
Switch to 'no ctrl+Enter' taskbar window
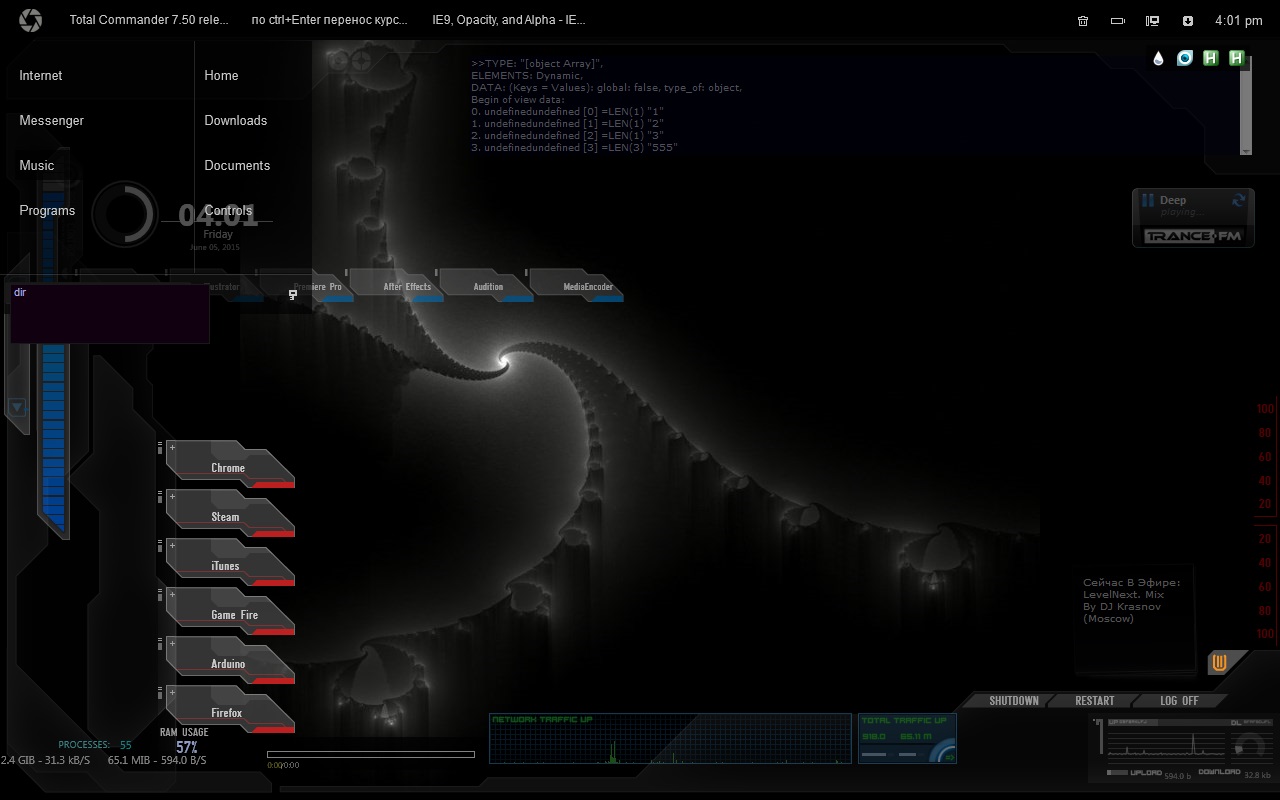tap(330, 20)
